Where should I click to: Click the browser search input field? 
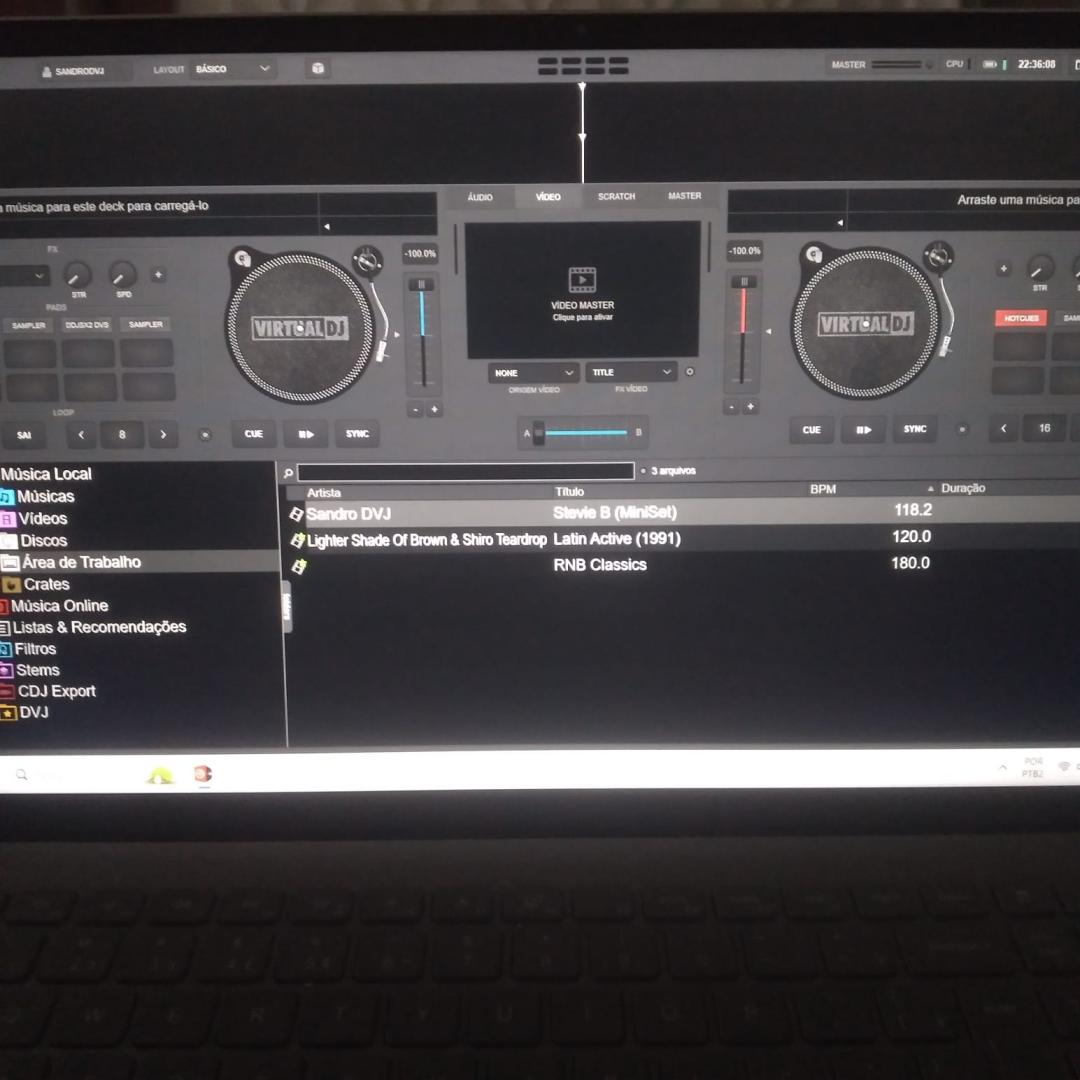pos(466,472)
